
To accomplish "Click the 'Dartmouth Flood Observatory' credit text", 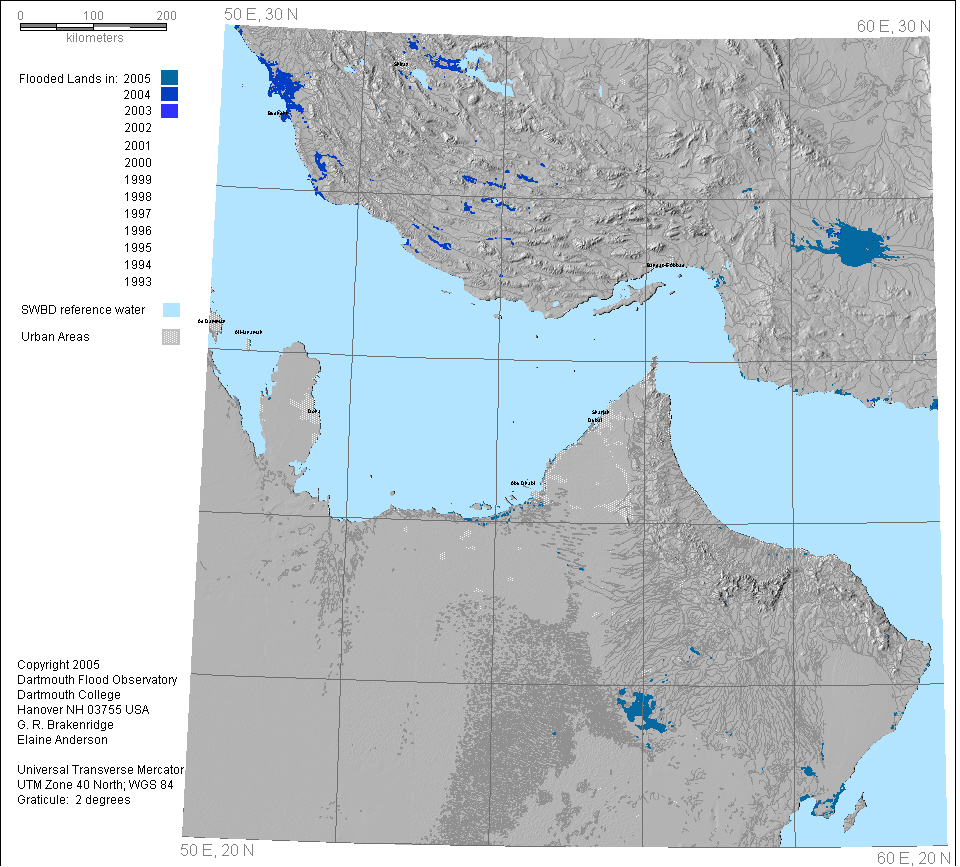I will [x=97, y=680].
